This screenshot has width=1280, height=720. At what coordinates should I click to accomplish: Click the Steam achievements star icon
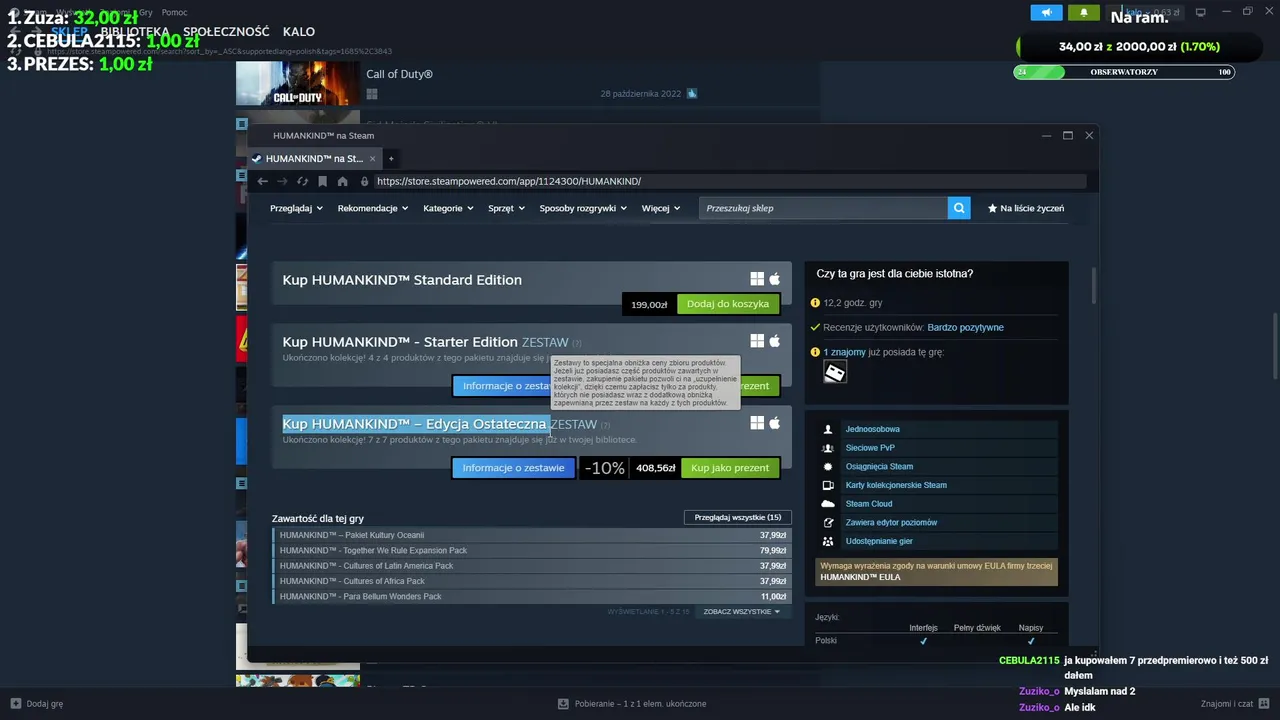(828, 466)
